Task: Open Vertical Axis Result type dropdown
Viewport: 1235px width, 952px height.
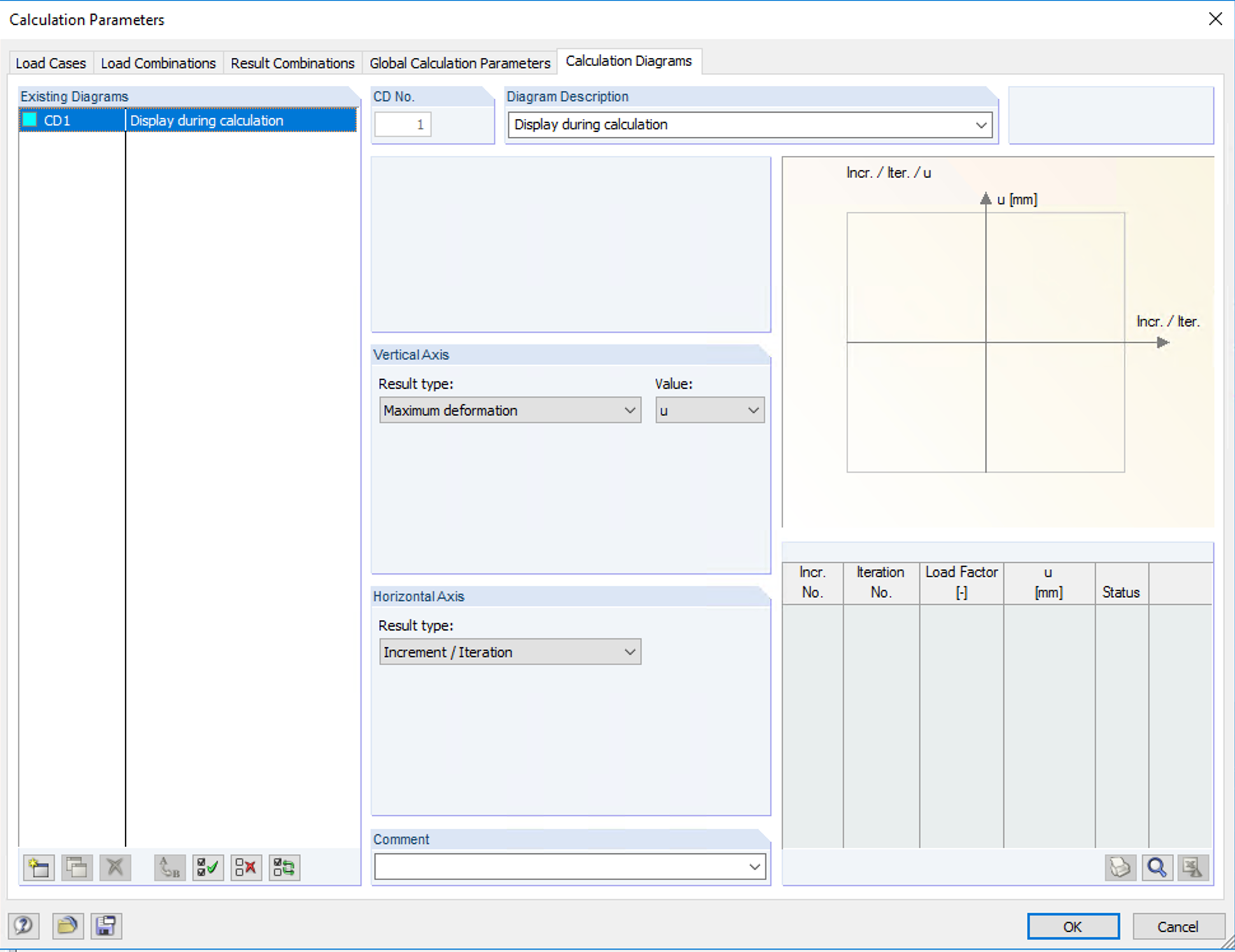Action: (x=630, y=410)
